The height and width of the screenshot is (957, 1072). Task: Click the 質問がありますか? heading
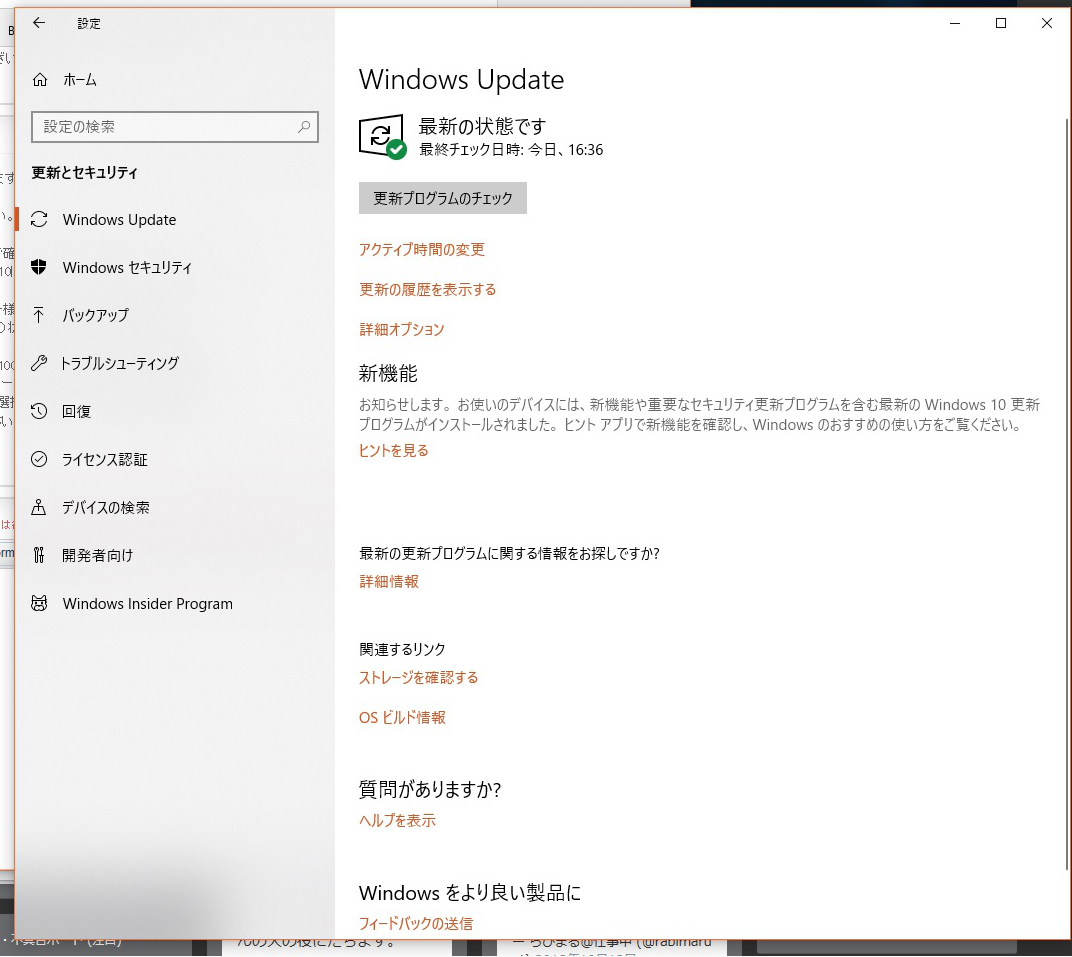tap(430, 790)
